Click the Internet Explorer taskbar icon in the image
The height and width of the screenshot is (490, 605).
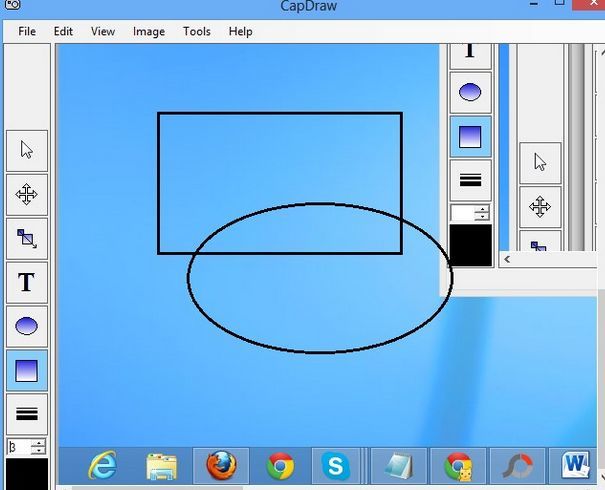[102, 465]
